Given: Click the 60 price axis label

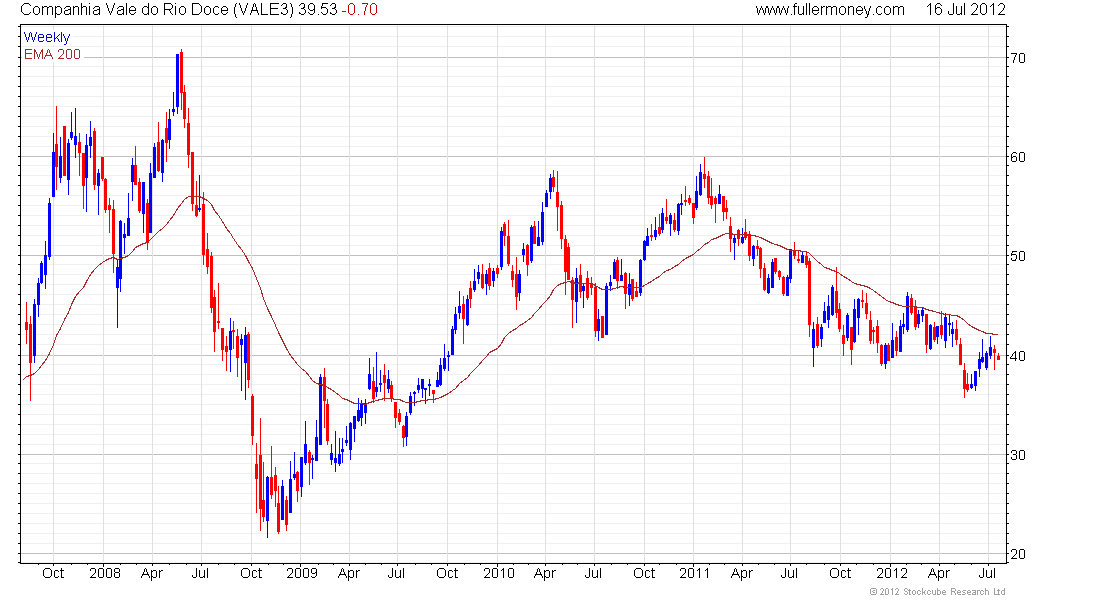Looking at the screenshot, I should (x=1018, y=157).
